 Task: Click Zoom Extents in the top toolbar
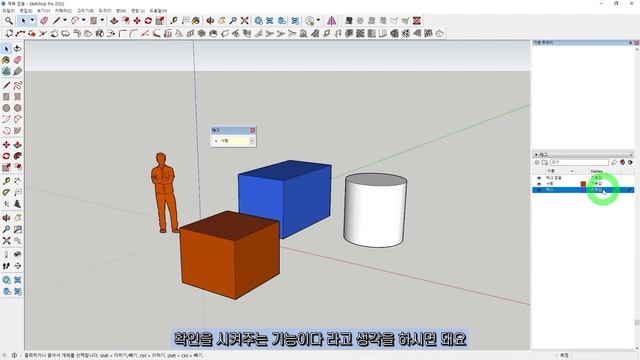[244, 20]
